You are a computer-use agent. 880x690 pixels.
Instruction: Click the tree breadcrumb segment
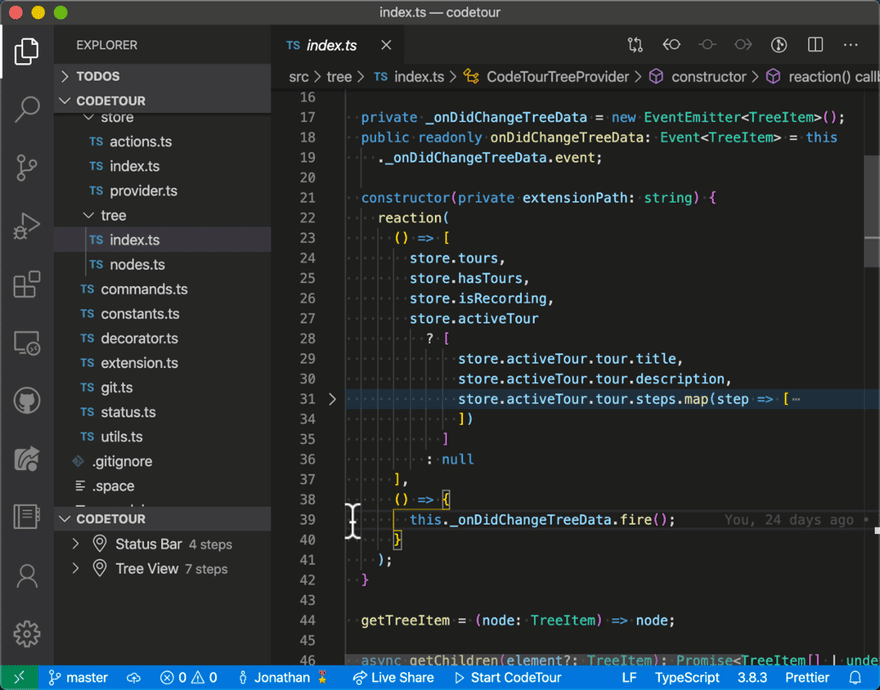coord(339,77)
